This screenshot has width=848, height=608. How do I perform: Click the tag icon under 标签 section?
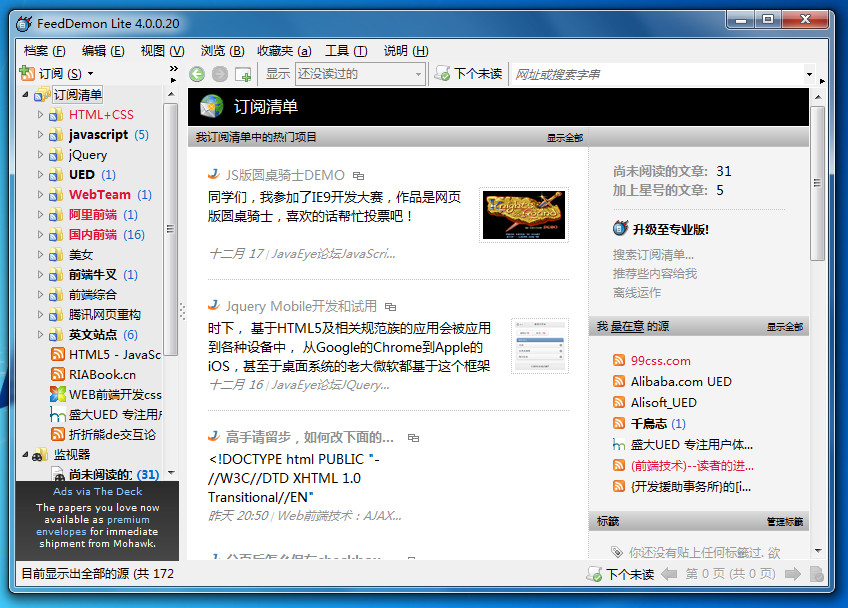click(617, 552)
